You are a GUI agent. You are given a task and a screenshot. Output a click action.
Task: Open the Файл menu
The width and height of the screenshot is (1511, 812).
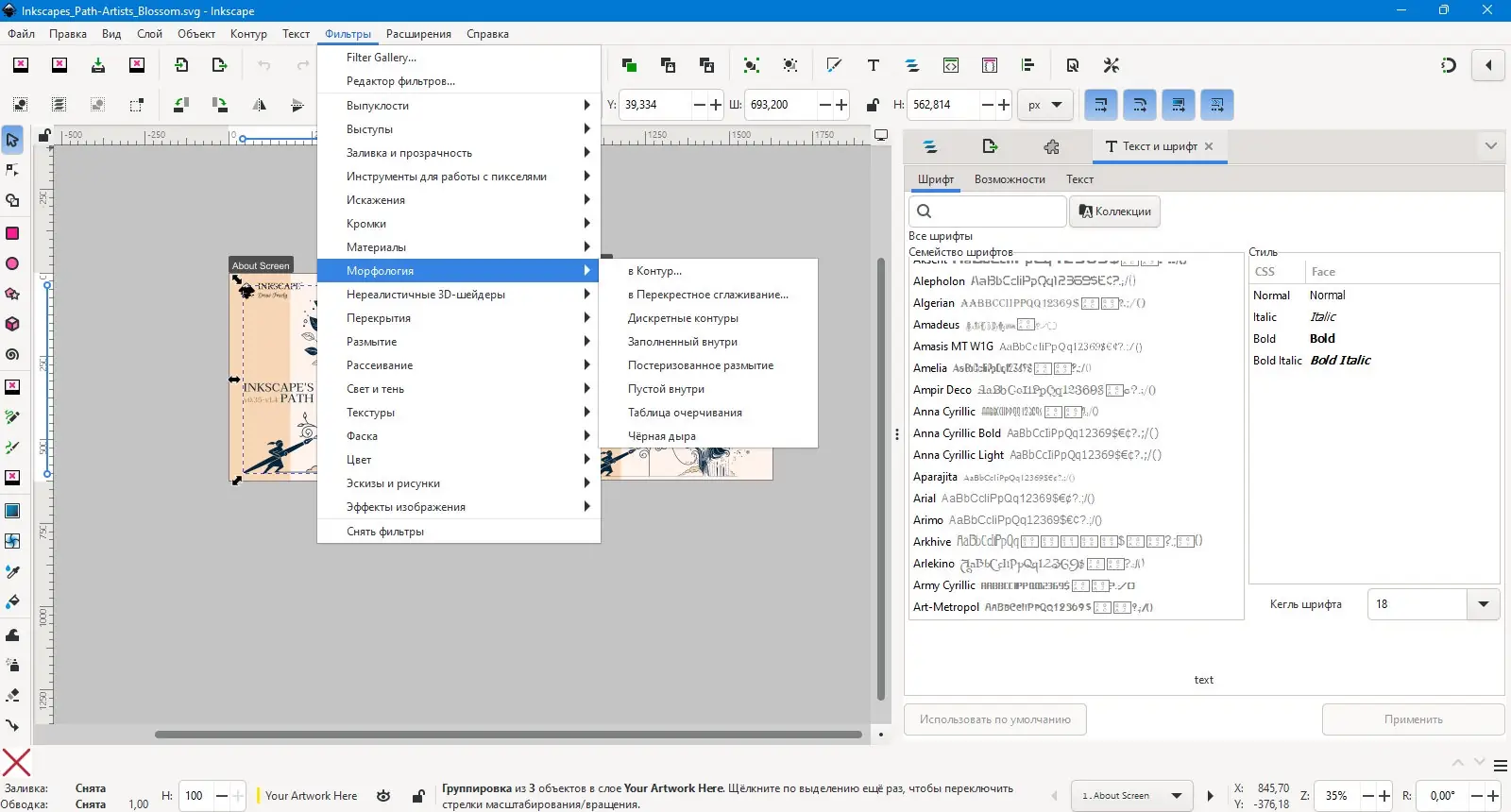point(22,34)
